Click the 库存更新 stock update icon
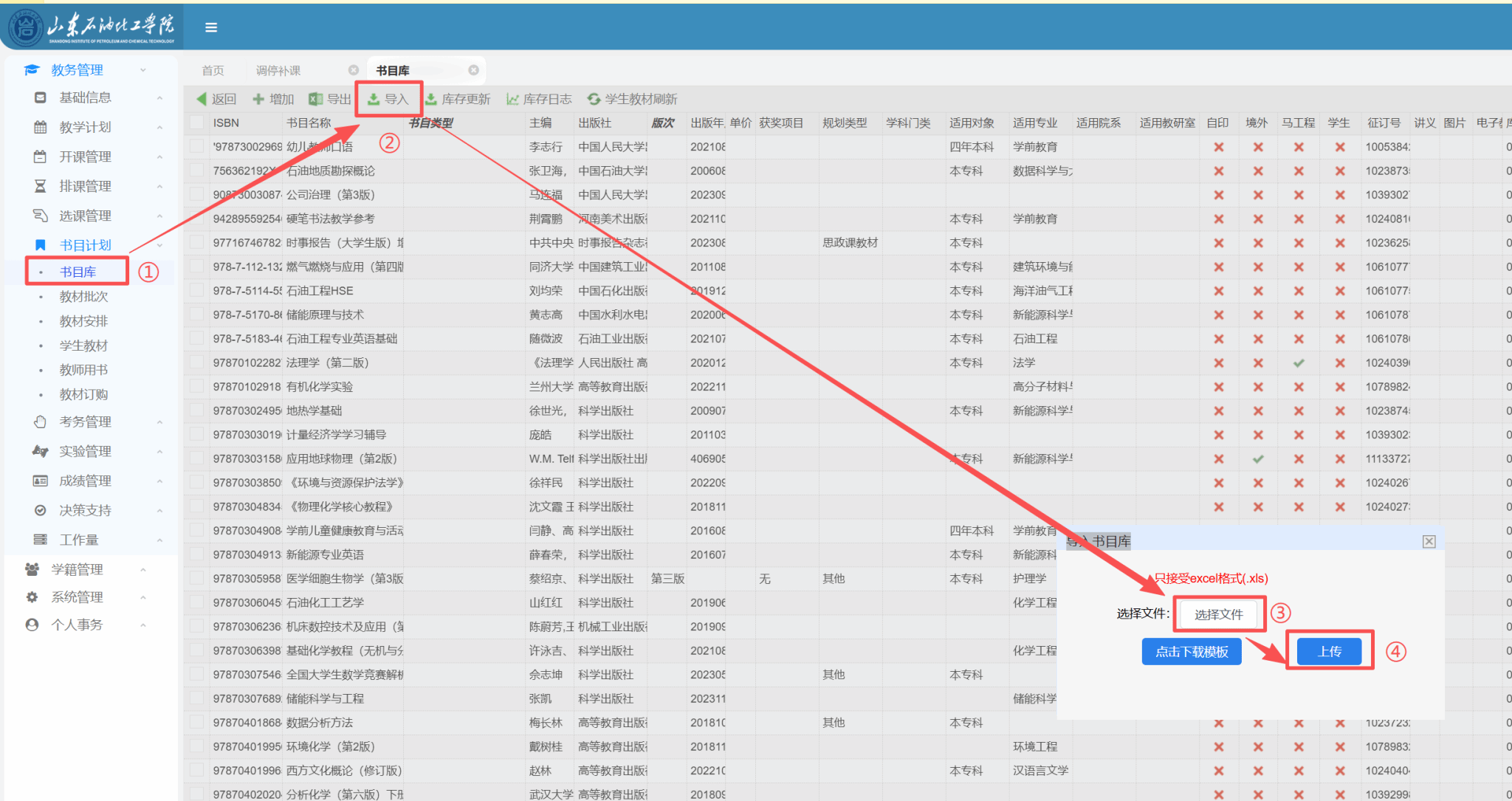1512x801 pixels. point(431,99)
